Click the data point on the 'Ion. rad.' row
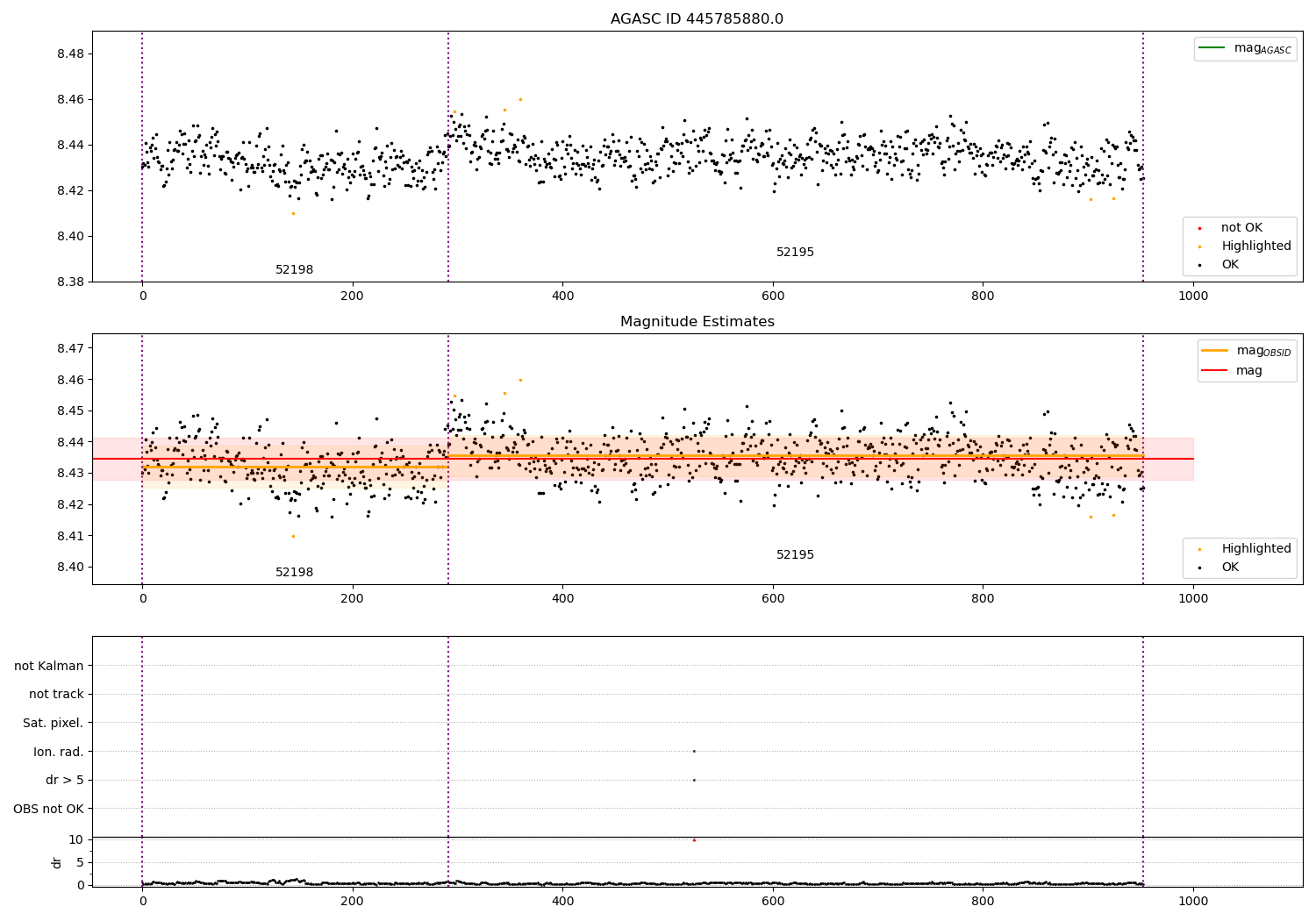The image size is (1316, 921). point(694,751)
